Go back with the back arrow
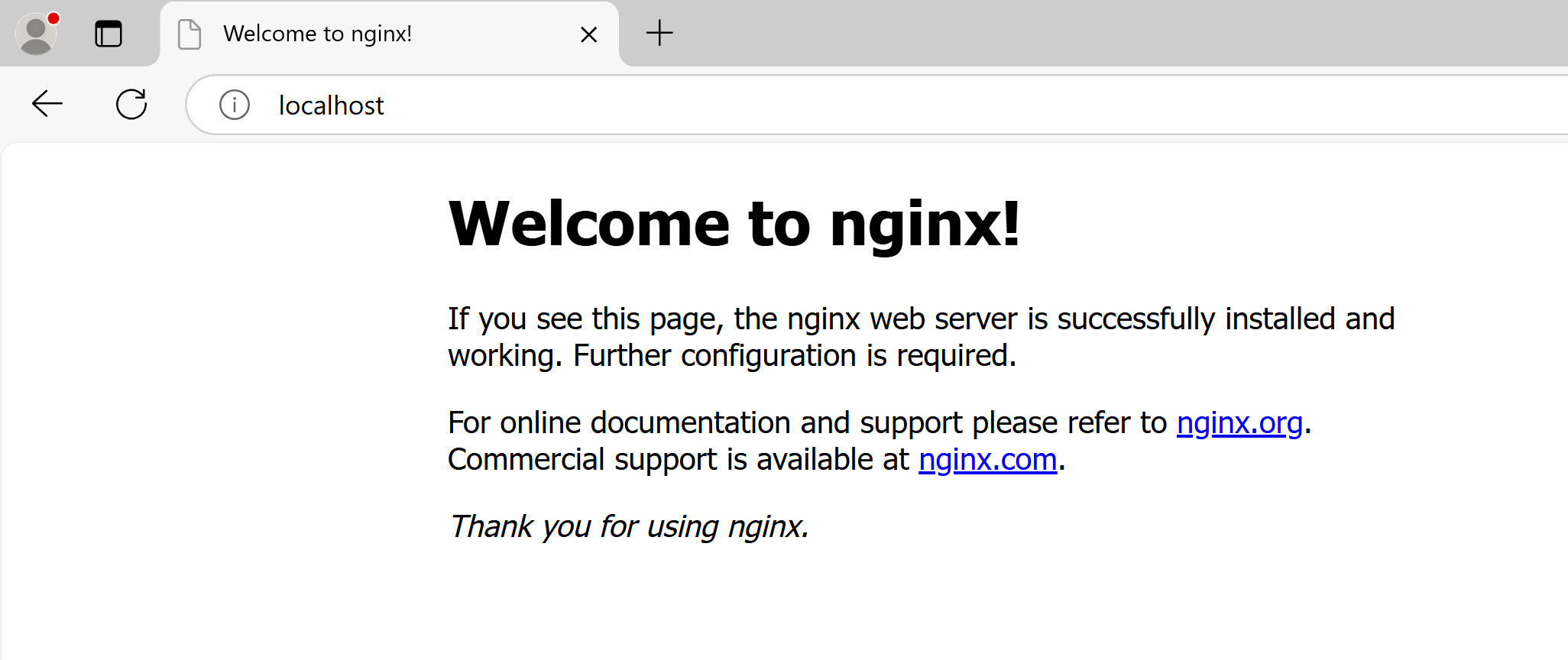 pos(47,104)
